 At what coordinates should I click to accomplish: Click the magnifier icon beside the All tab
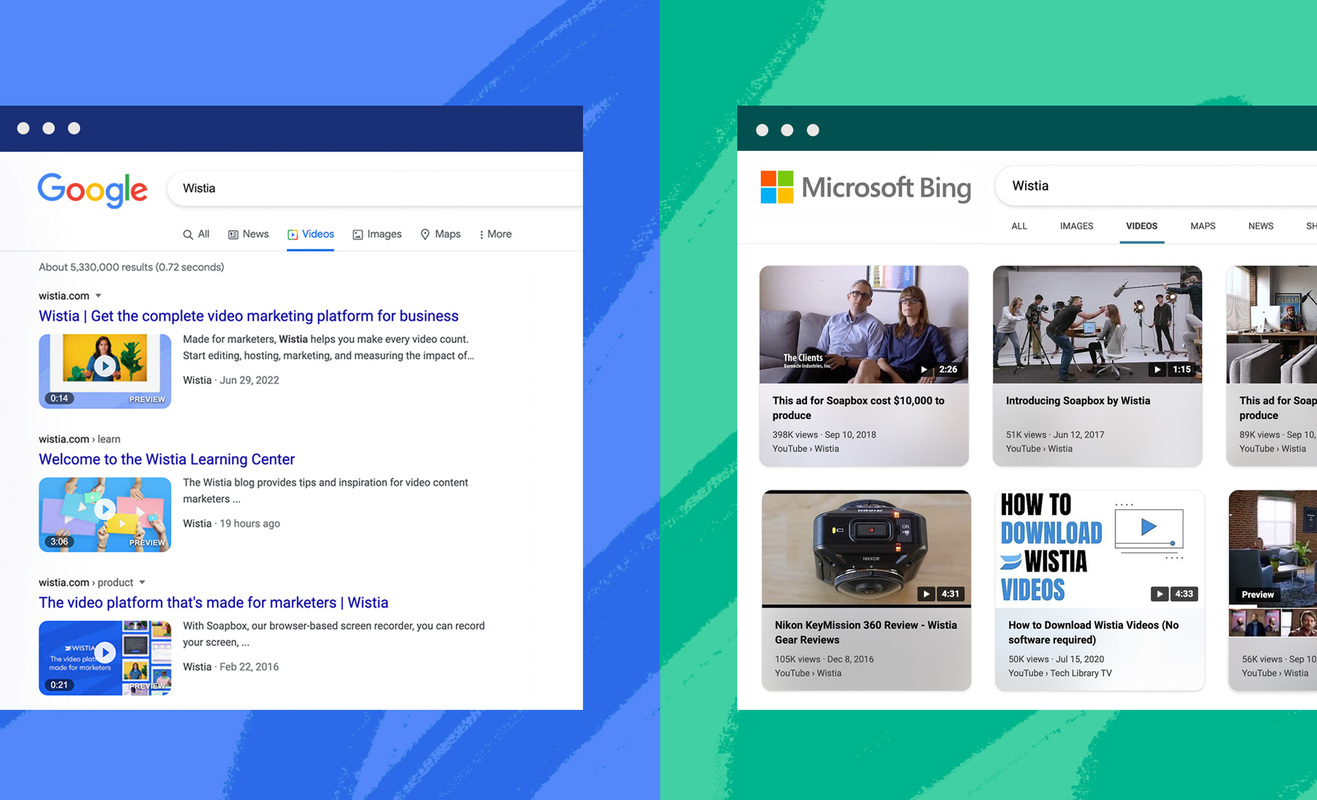tap(186, 234)
